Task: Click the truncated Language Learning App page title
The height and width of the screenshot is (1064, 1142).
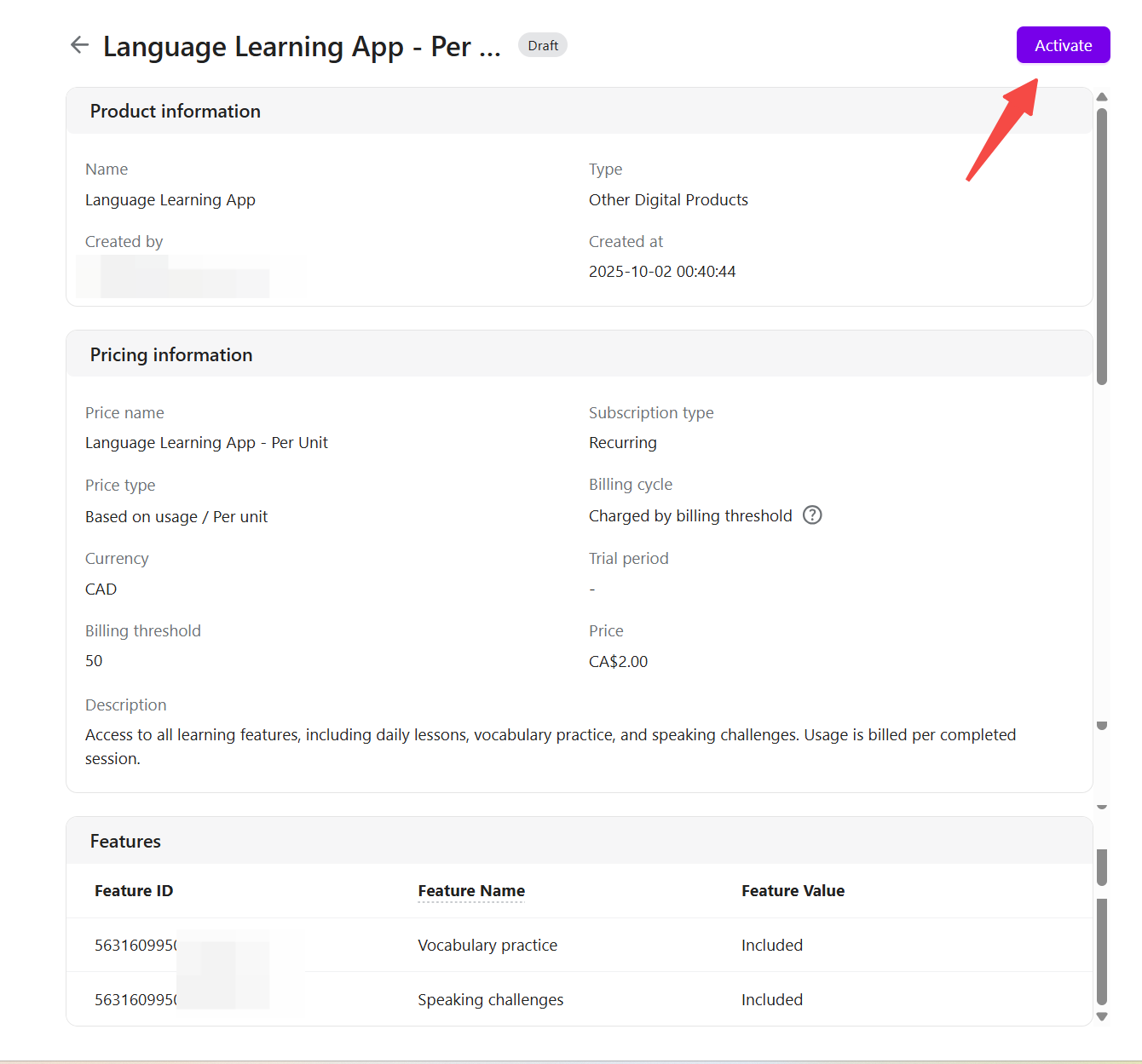Action: pyautogui.click(x=302, y=47)
